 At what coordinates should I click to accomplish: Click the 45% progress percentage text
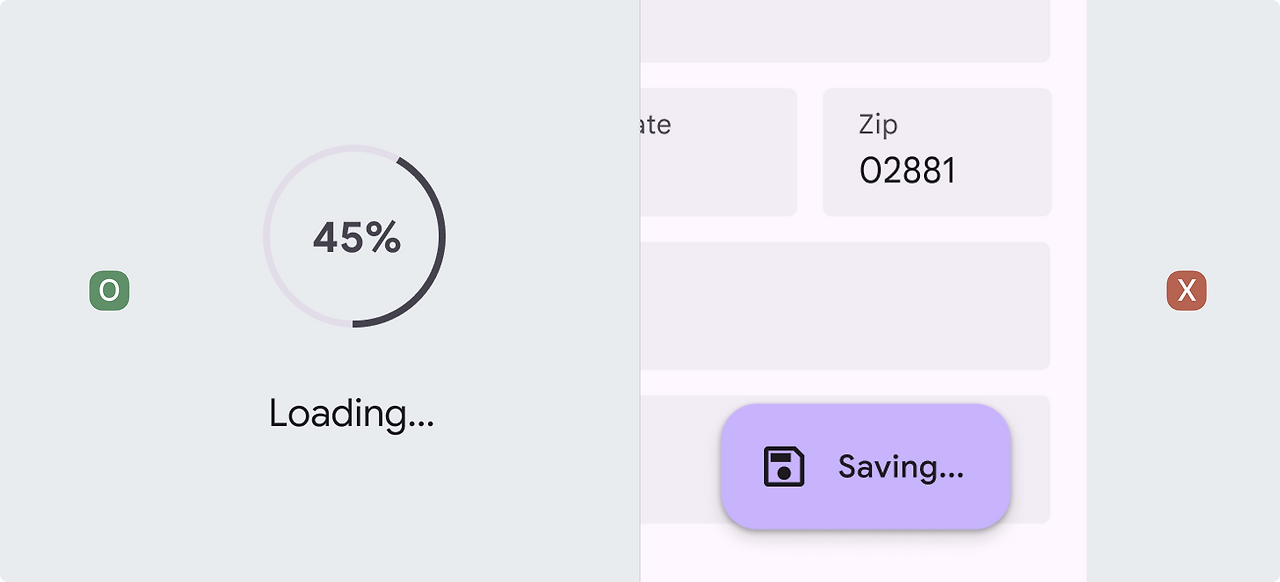(357, 238)
